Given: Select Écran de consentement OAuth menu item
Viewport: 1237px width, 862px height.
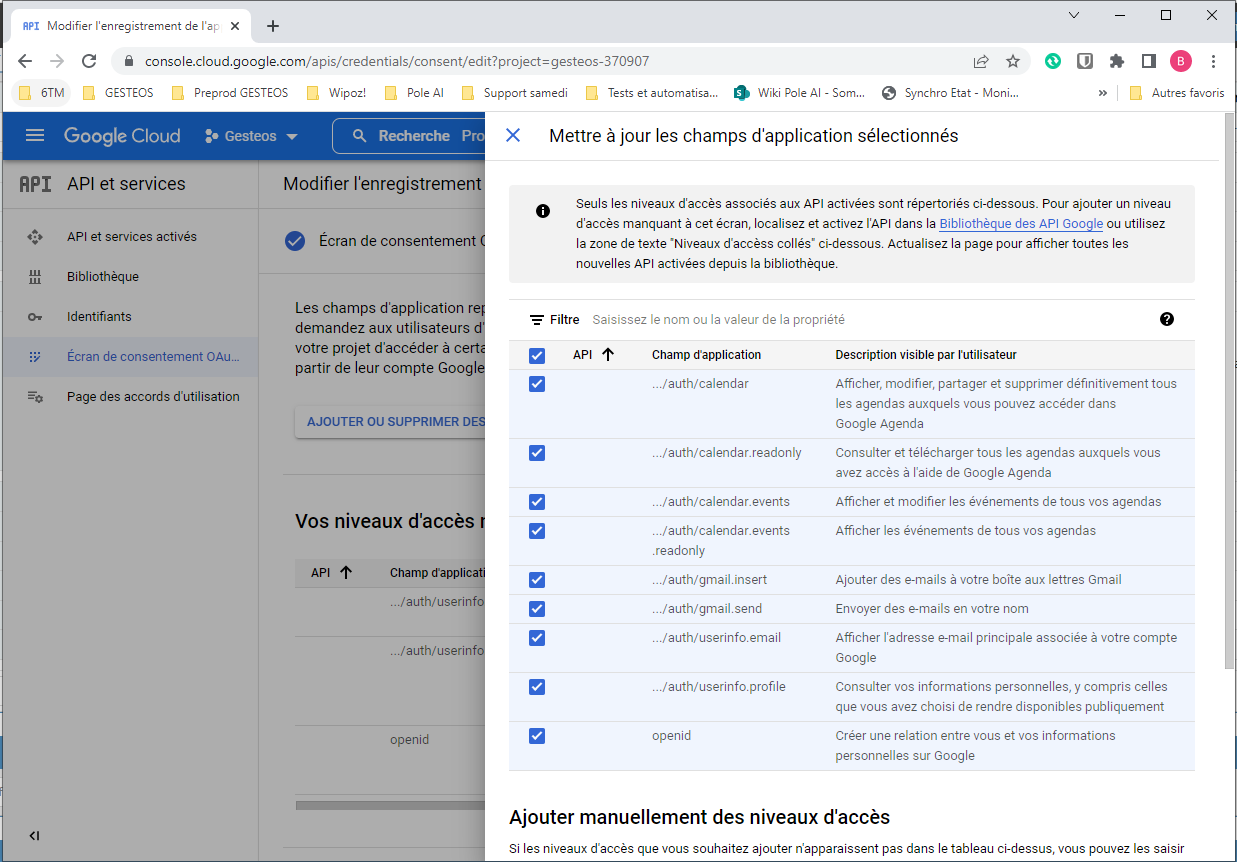Looking at the screenshot, I should pyautogui.click(x=153, y=357).
